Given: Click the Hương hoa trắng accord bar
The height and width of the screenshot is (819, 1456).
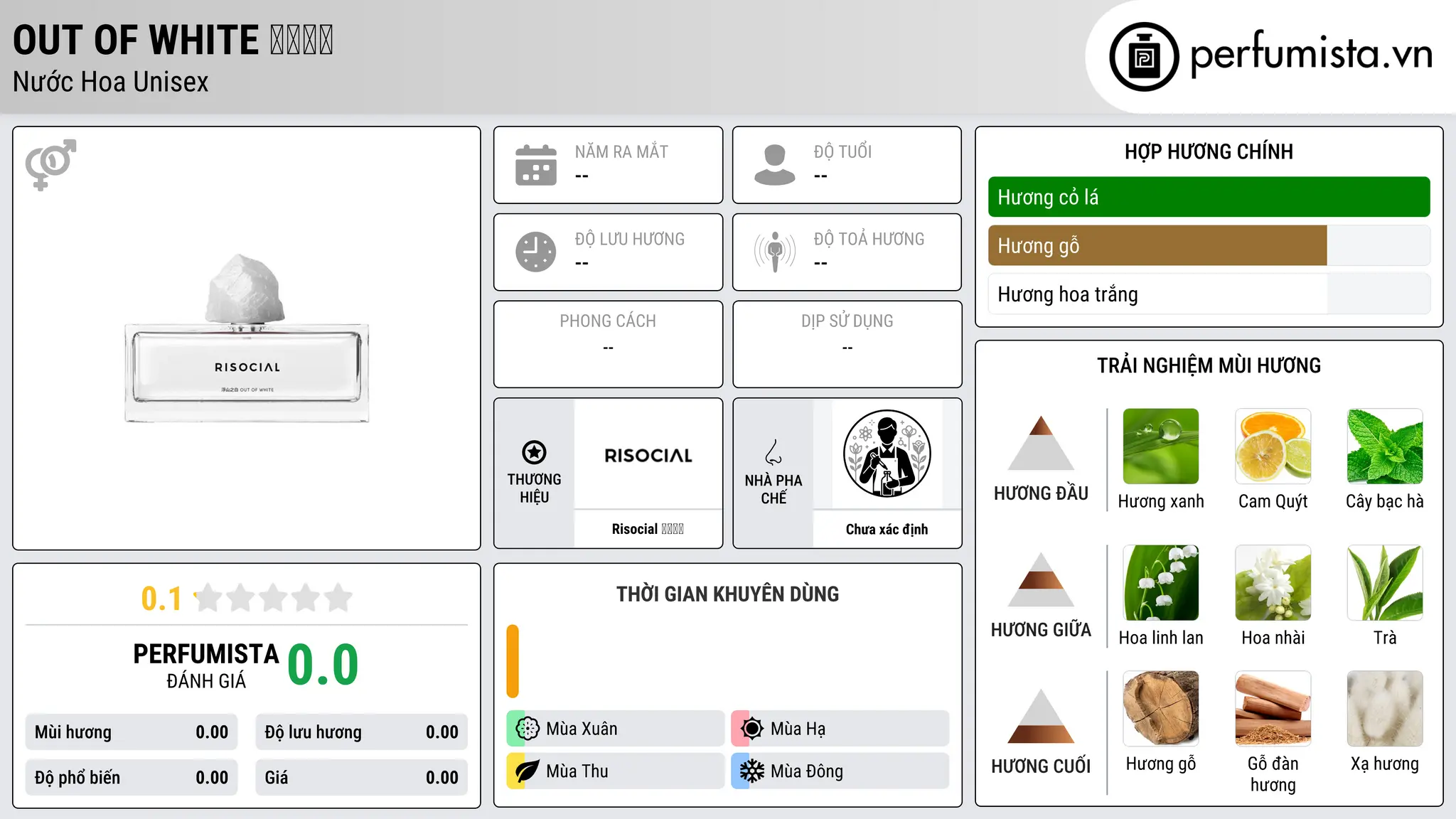Looking at the screenshot, I should (1209, 294).
